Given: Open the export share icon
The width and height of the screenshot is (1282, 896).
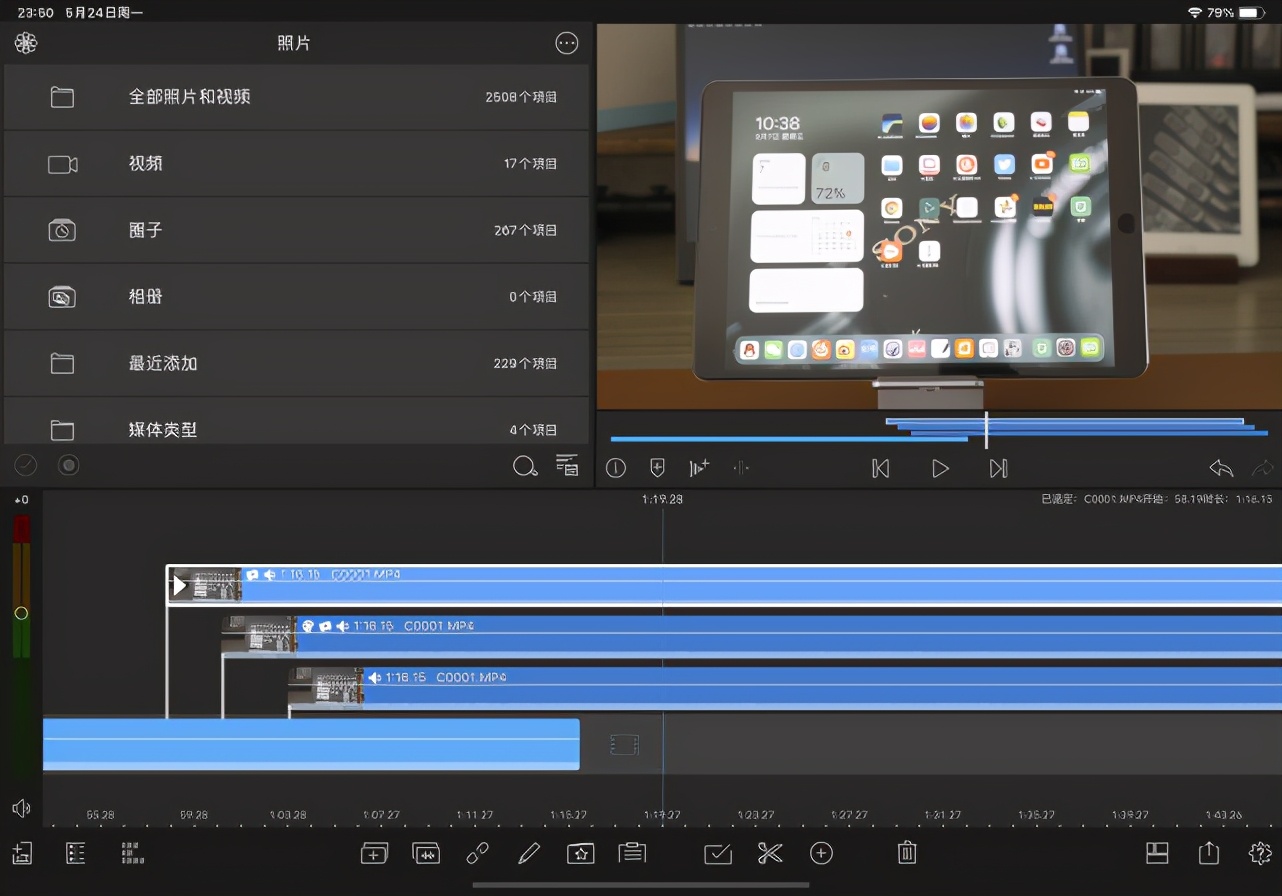Looking at the screenshot, I should (x=1208, y=853).
